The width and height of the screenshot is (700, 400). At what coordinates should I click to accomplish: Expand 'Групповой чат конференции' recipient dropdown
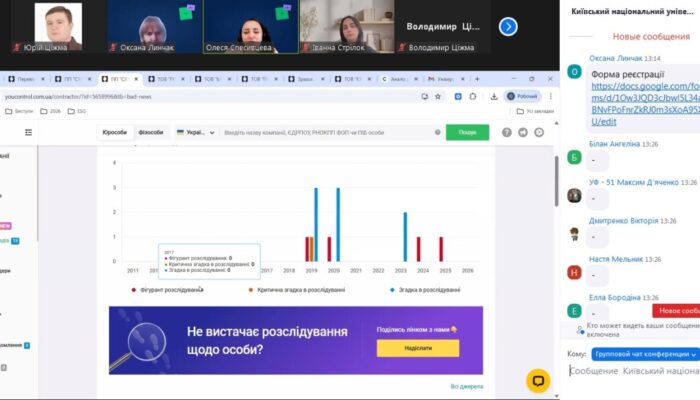[x=645, y=353]
